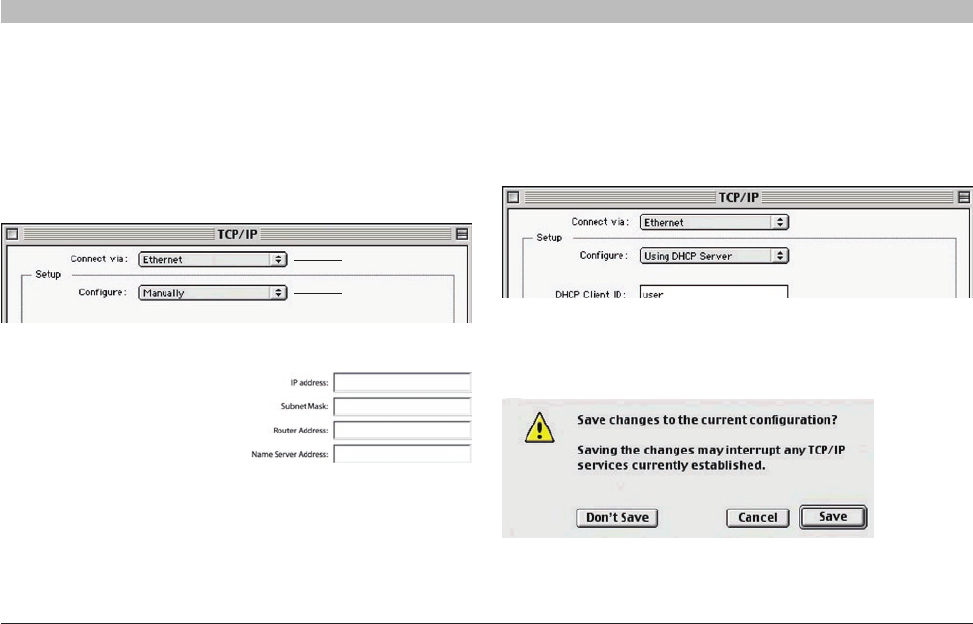
Task: Open the Configure dropdown showing Manually
Action: coord(212,293)
